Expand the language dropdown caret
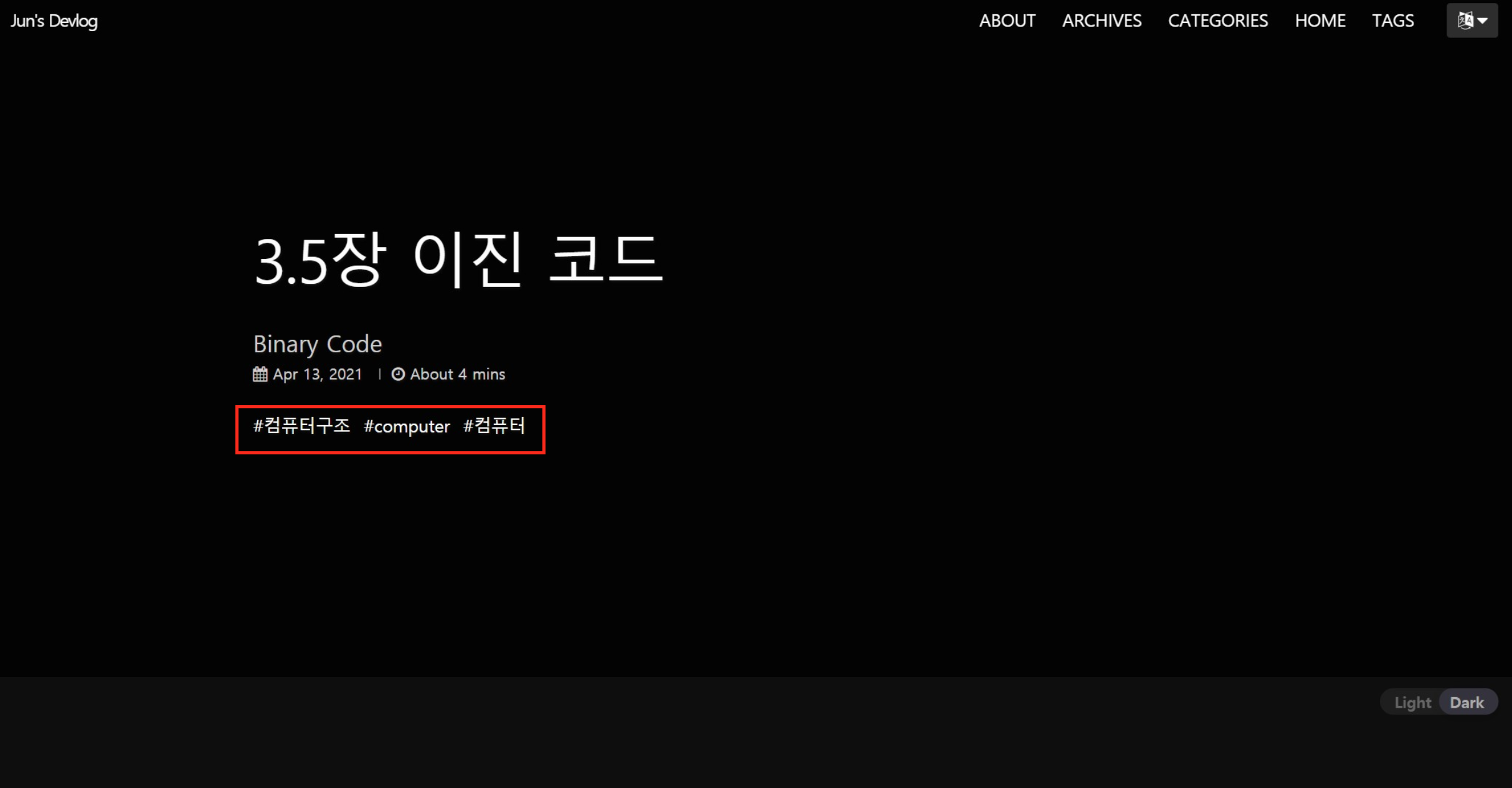This screenshot has width=1512, height=788. tap(1483, 21)
